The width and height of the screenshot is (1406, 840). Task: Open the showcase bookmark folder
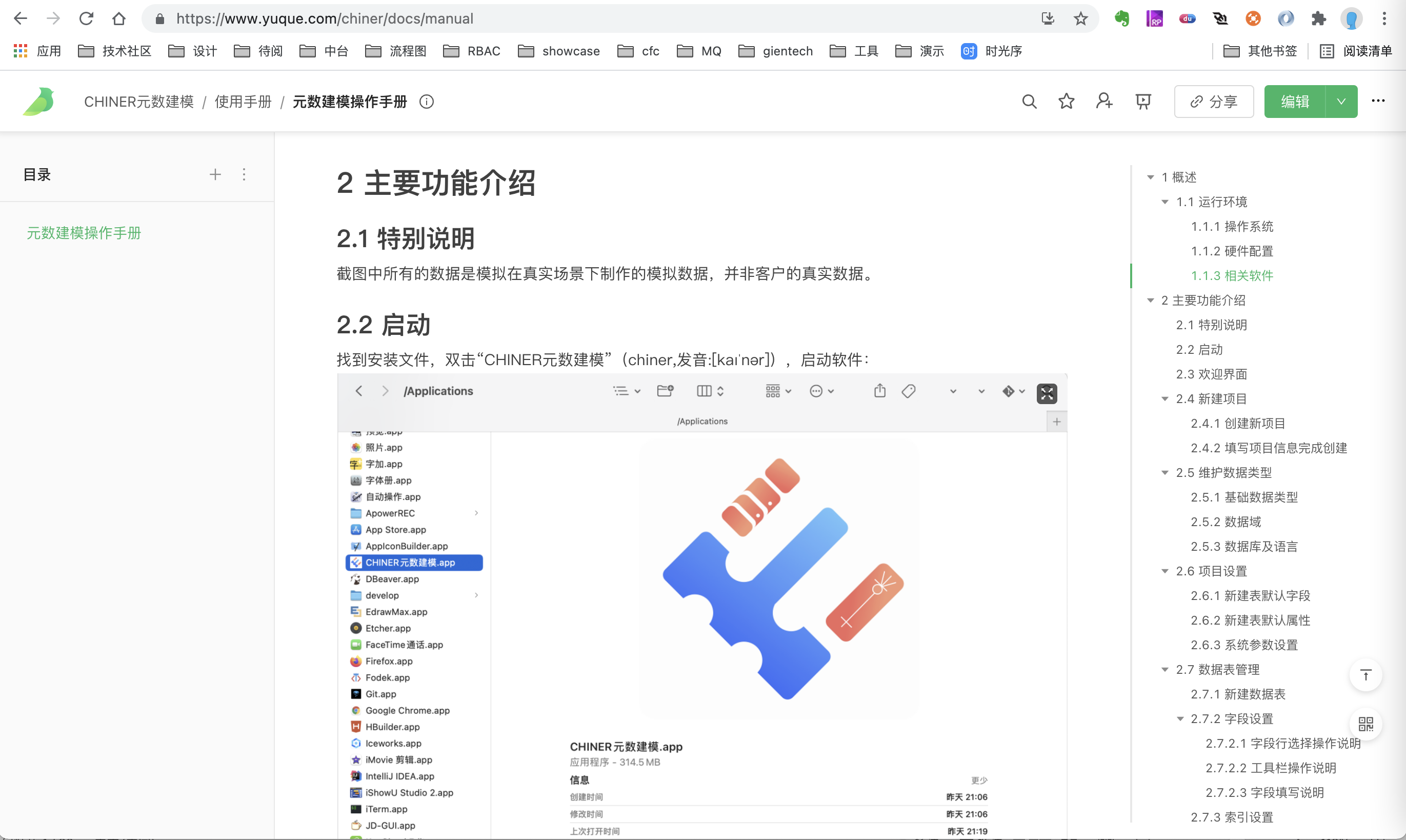pyautogui.click(x=559, y=51)
